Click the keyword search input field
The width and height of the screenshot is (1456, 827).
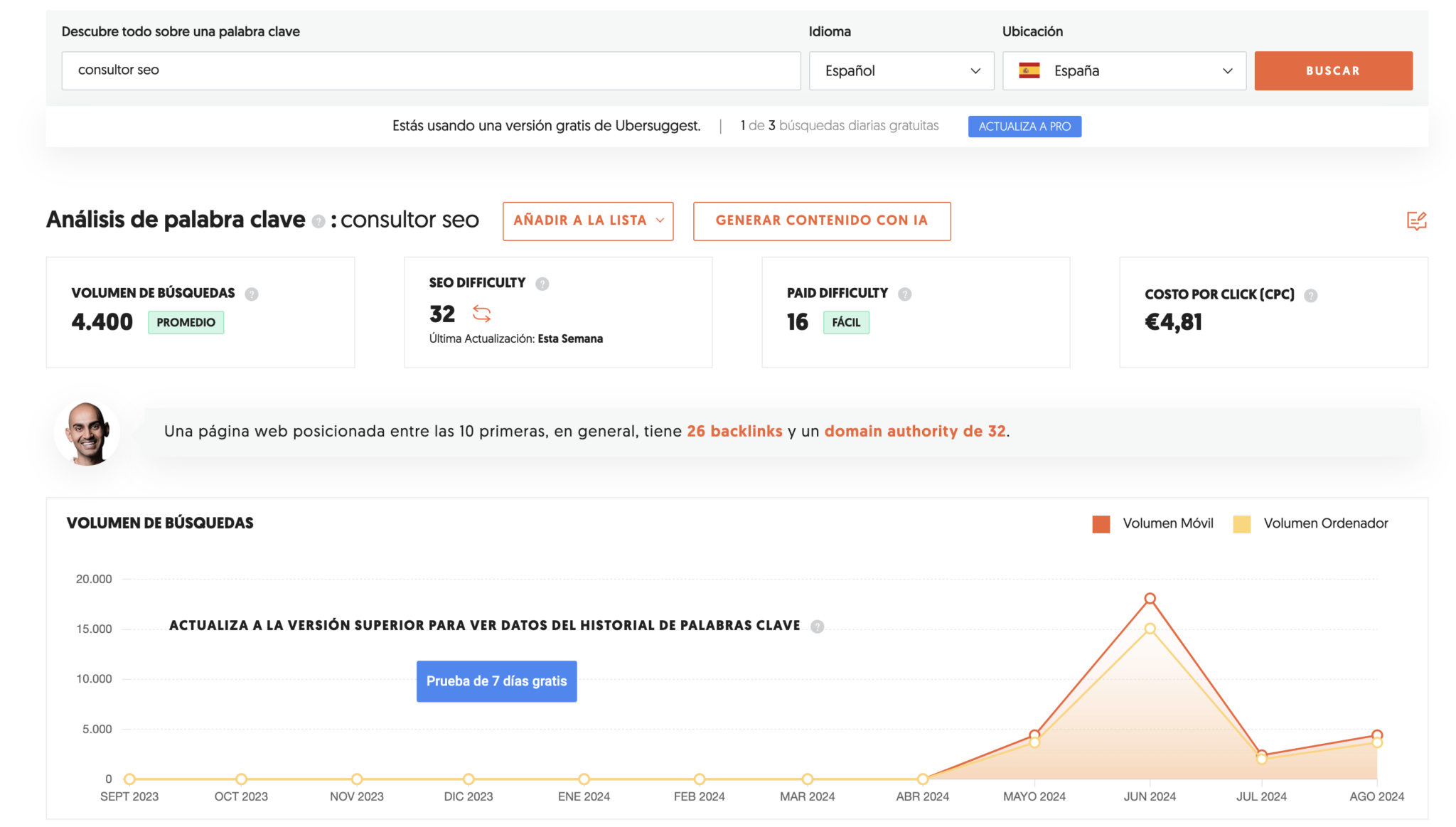tap(431, 70)
